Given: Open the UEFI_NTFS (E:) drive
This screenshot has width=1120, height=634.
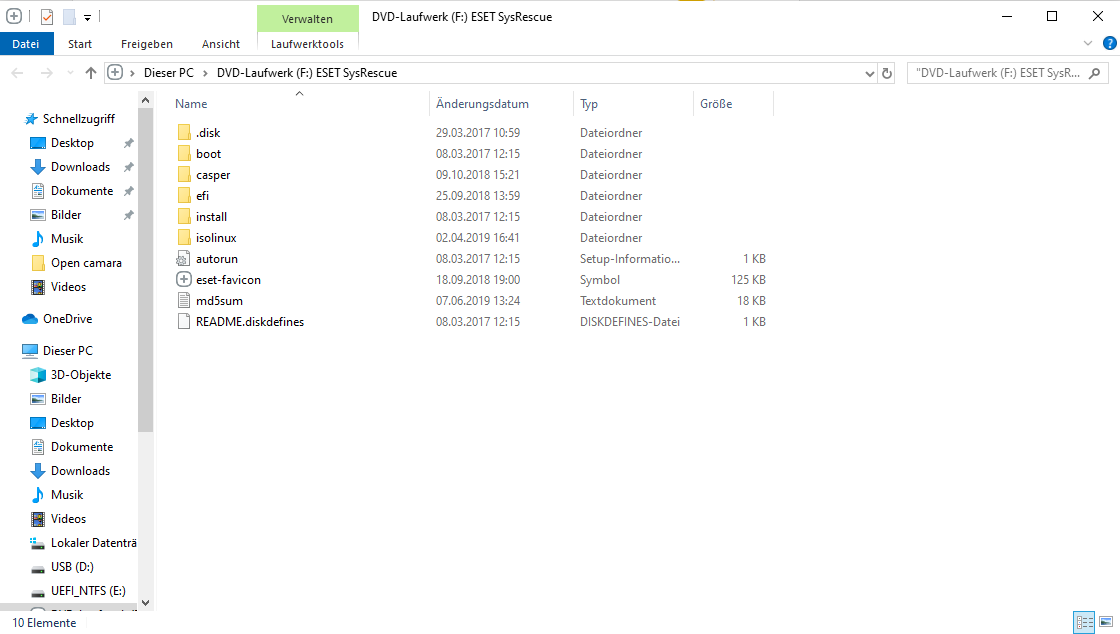Looking at the screenshot, I should [88, 591].
